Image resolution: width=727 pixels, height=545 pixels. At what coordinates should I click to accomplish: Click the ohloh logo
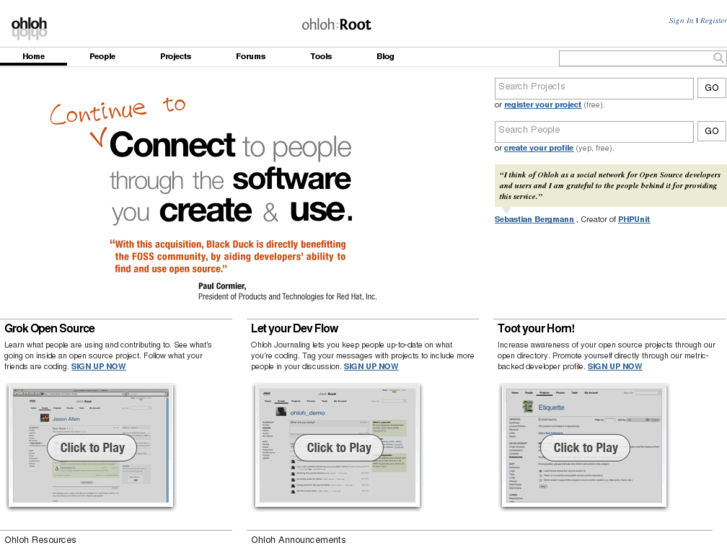coord(29,28)
